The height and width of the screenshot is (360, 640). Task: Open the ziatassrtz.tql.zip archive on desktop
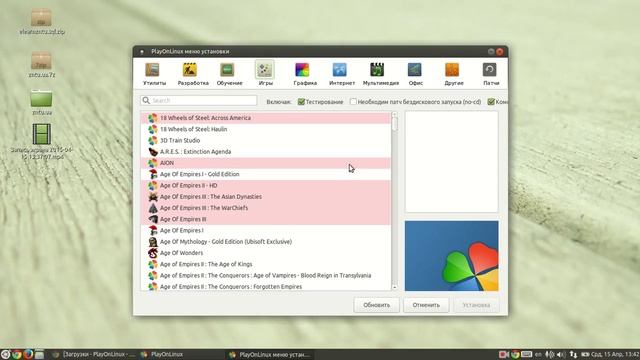click(42, 22)
